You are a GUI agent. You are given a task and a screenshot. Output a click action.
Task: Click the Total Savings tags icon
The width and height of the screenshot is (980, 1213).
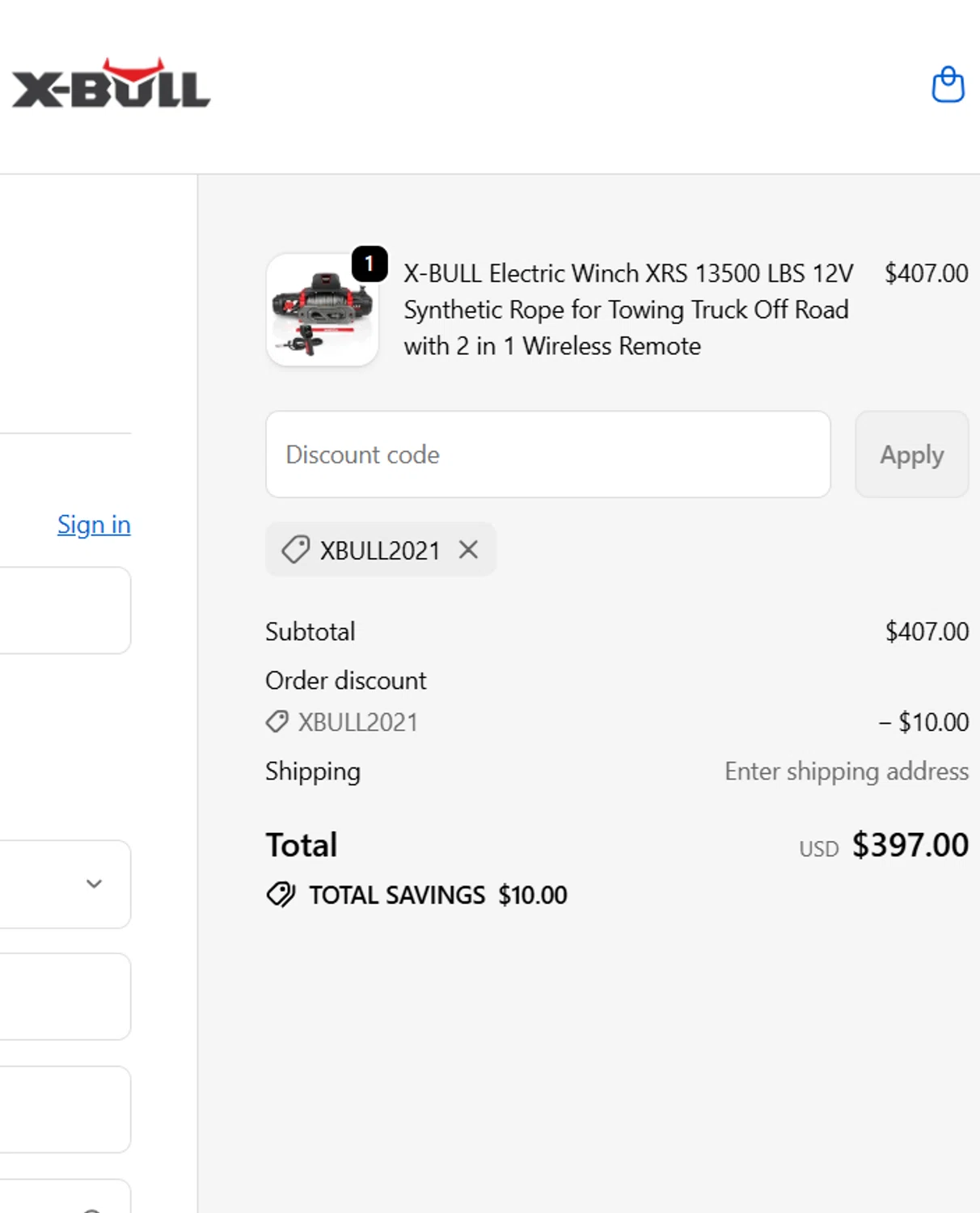pyautogui.click(x=281, y=894)
